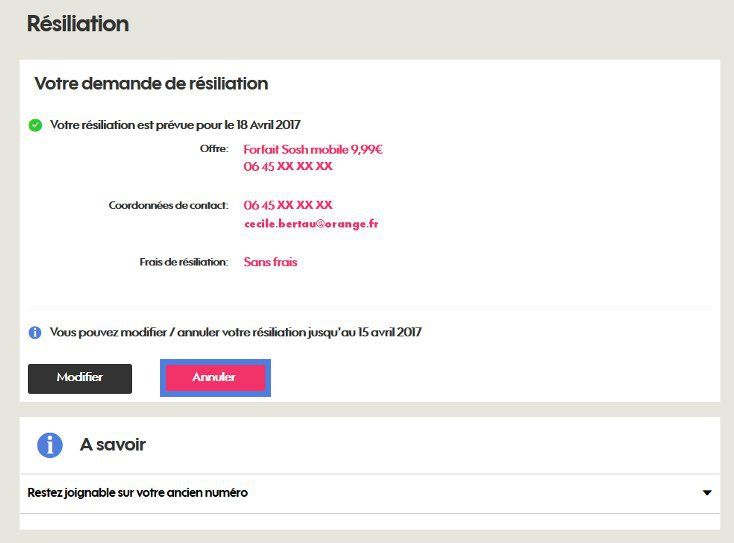Click the Sans frais value
Viewport: 734px width, 543px height.
pos(270,262)
